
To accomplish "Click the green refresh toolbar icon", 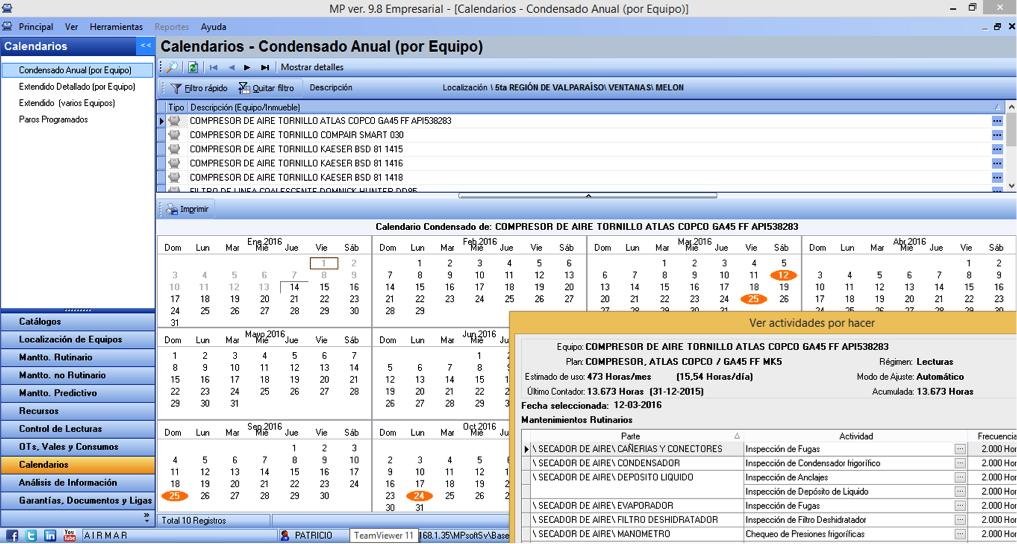I will [x=193, y=67].
